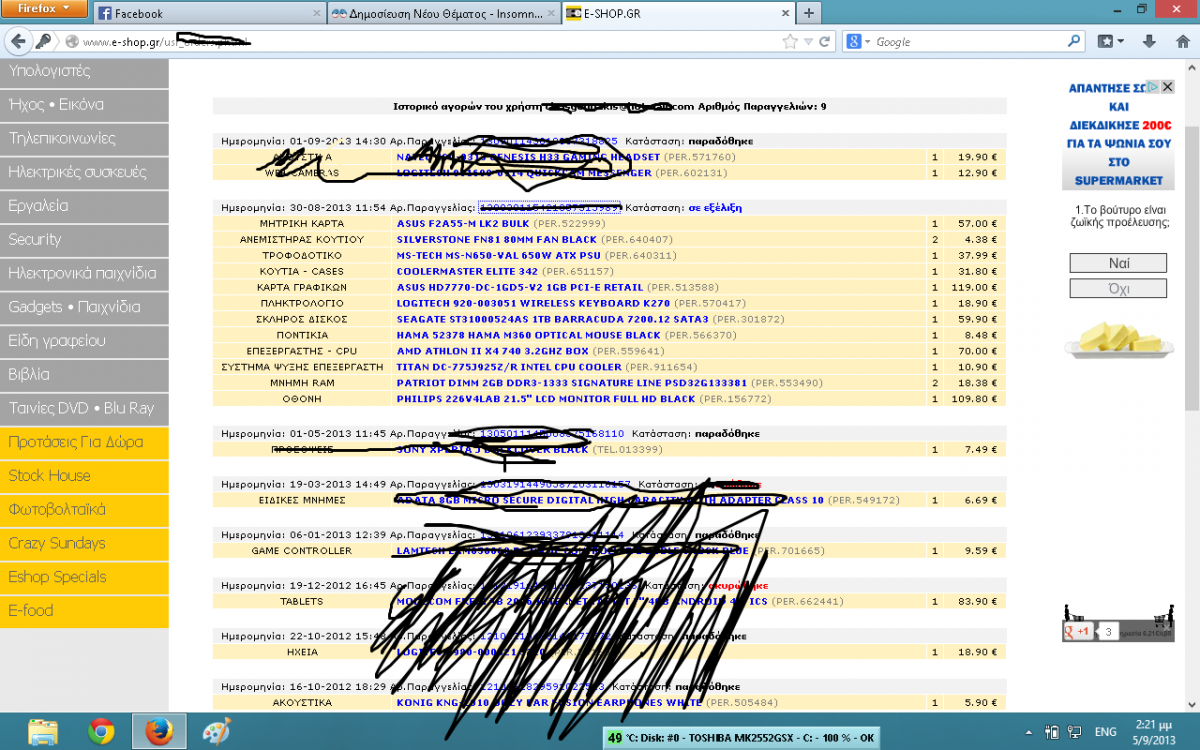Open Προτάσεις Για Δώρα section
Screen dimensions: 1200x750
point(84,442)
